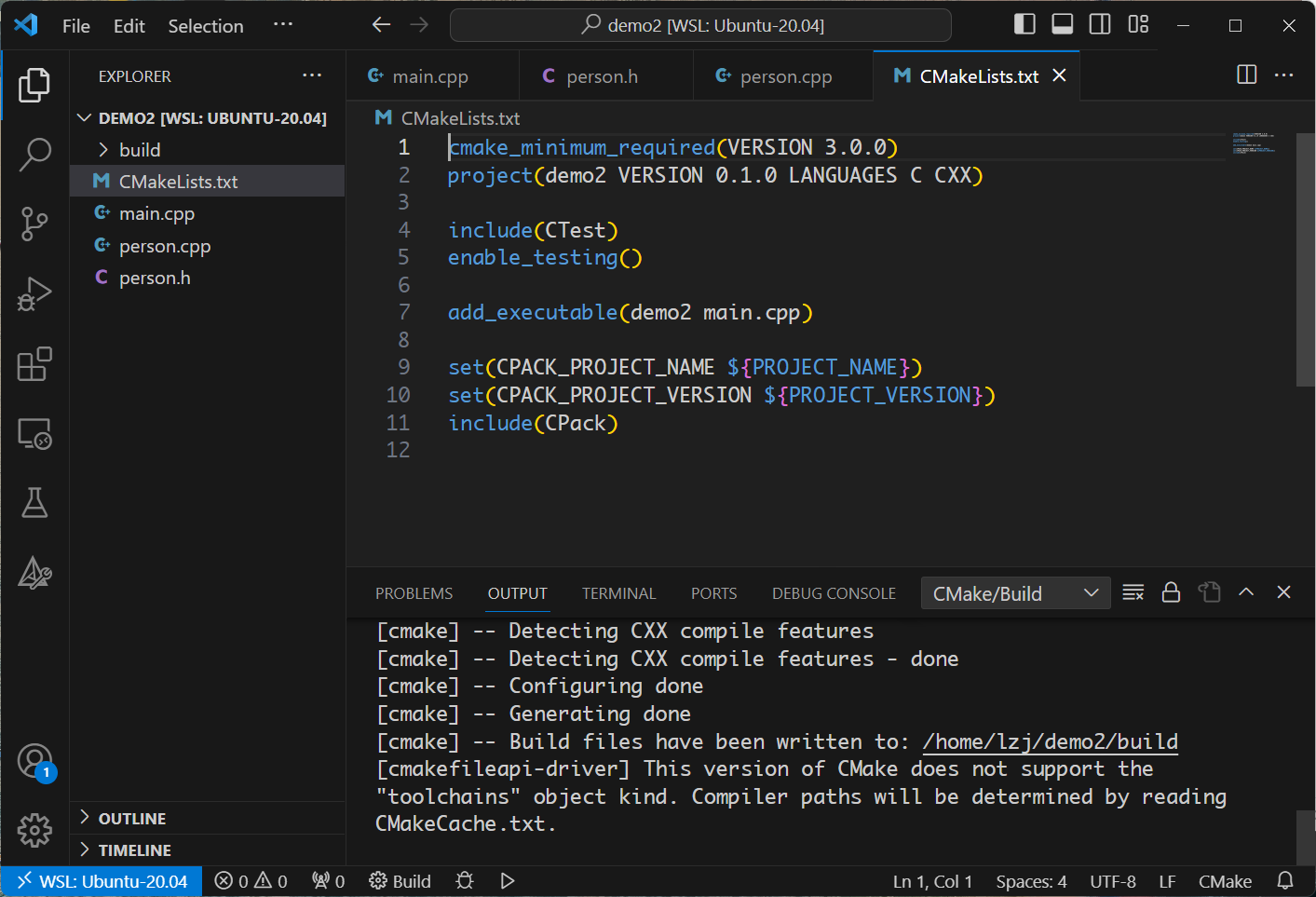Open Source Control view
This screenshot has width=1316, height=897.
point(34,224)
